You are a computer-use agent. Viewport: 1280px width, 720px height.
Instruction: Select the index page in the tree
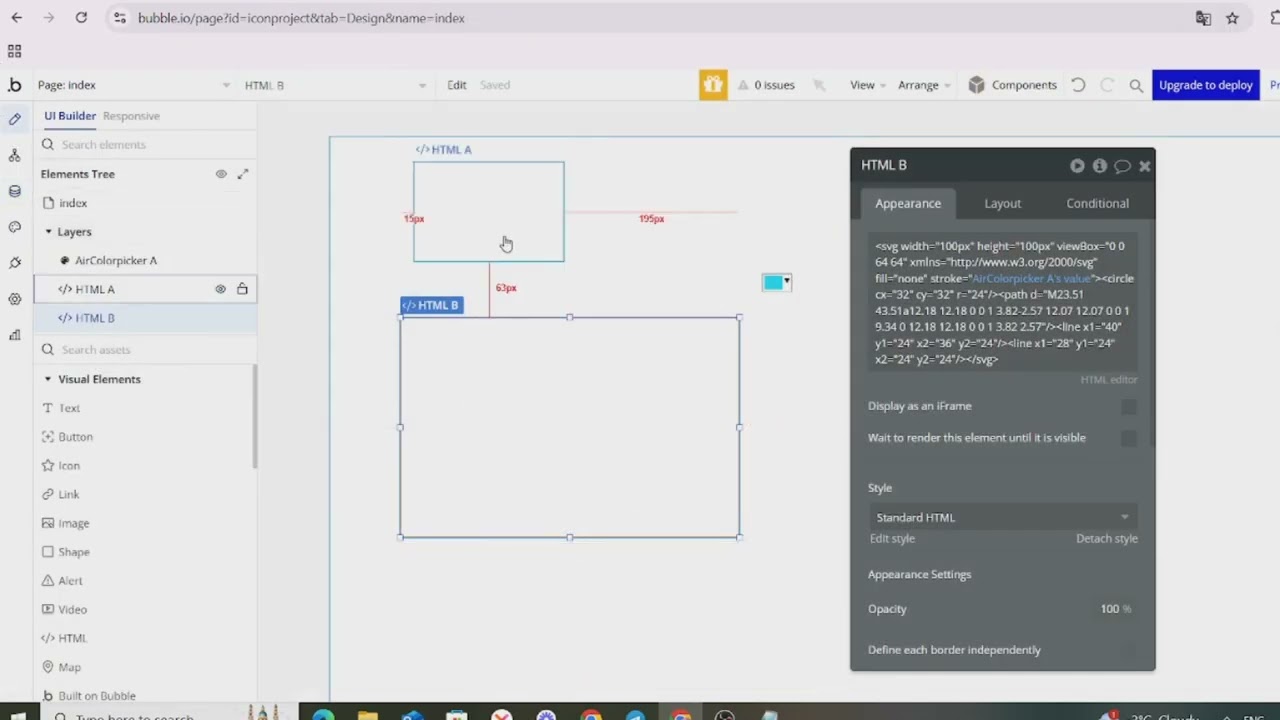[x=73, y=203]
